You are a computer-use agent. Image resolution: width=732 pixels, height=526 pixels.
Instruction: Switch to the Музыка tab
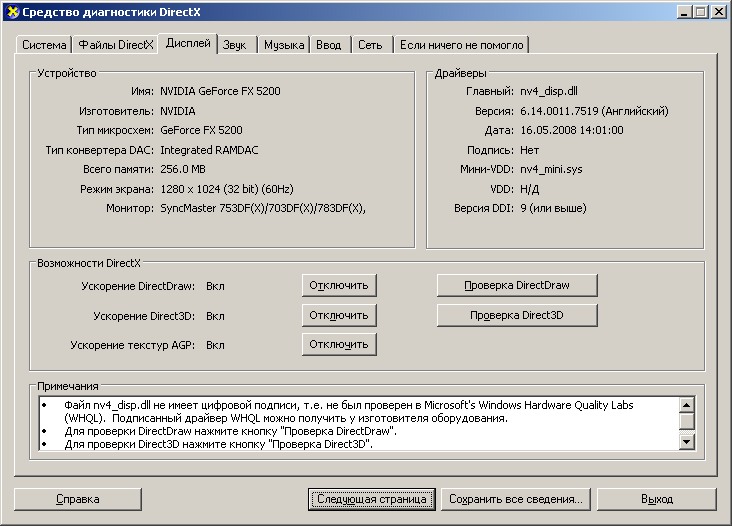click(284, 46)
